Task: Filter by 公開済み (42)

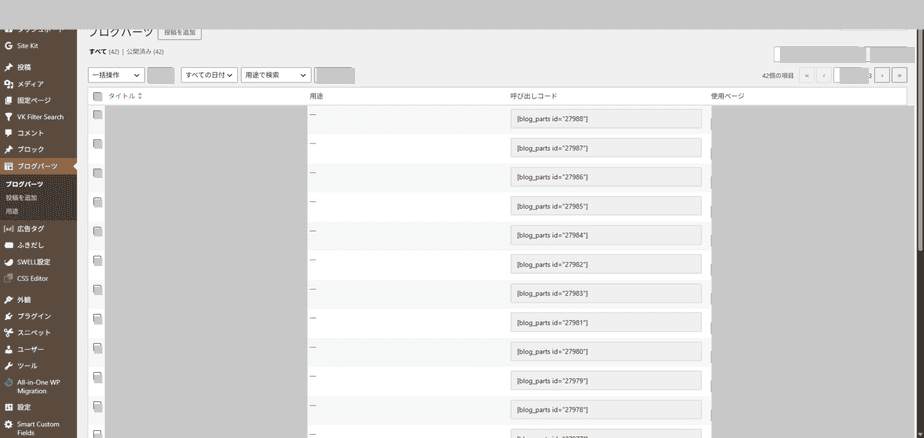Action: pos(145,52)
